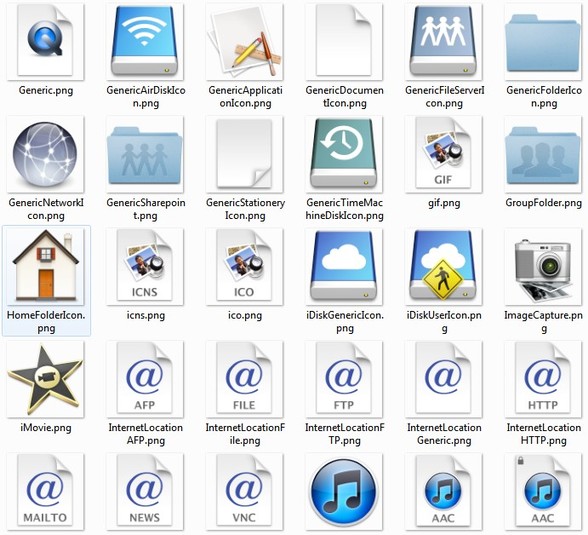588x535 pixels.
Task: Click the iDiskGenericIcon cloud drive
Action: (344, 267)
